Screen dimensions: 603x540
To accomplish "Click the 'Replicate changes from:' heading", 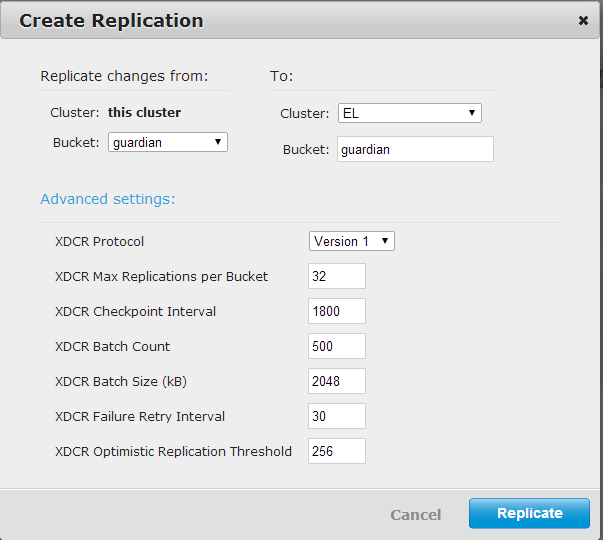I will click(124, 76).
